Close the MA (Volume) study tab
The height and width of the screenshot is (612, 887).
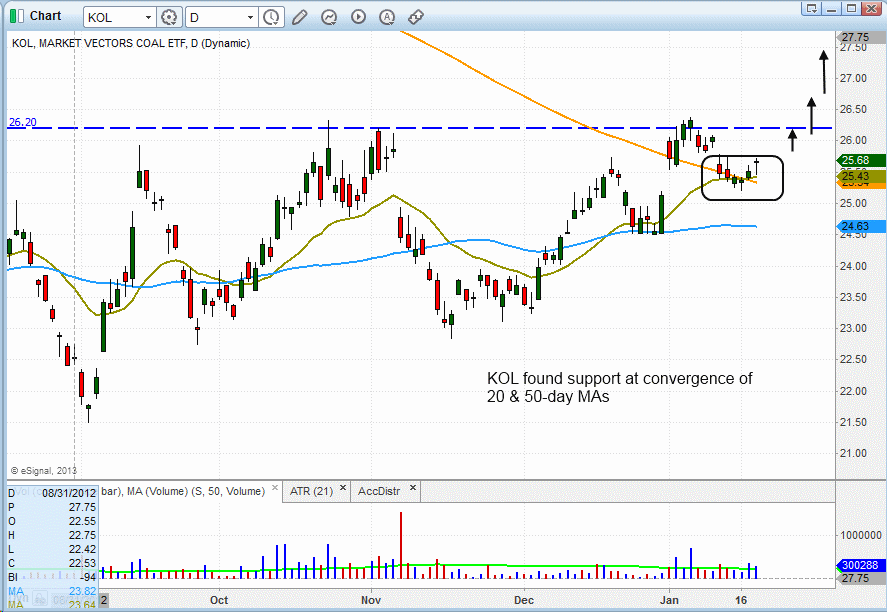coord(275,488)
